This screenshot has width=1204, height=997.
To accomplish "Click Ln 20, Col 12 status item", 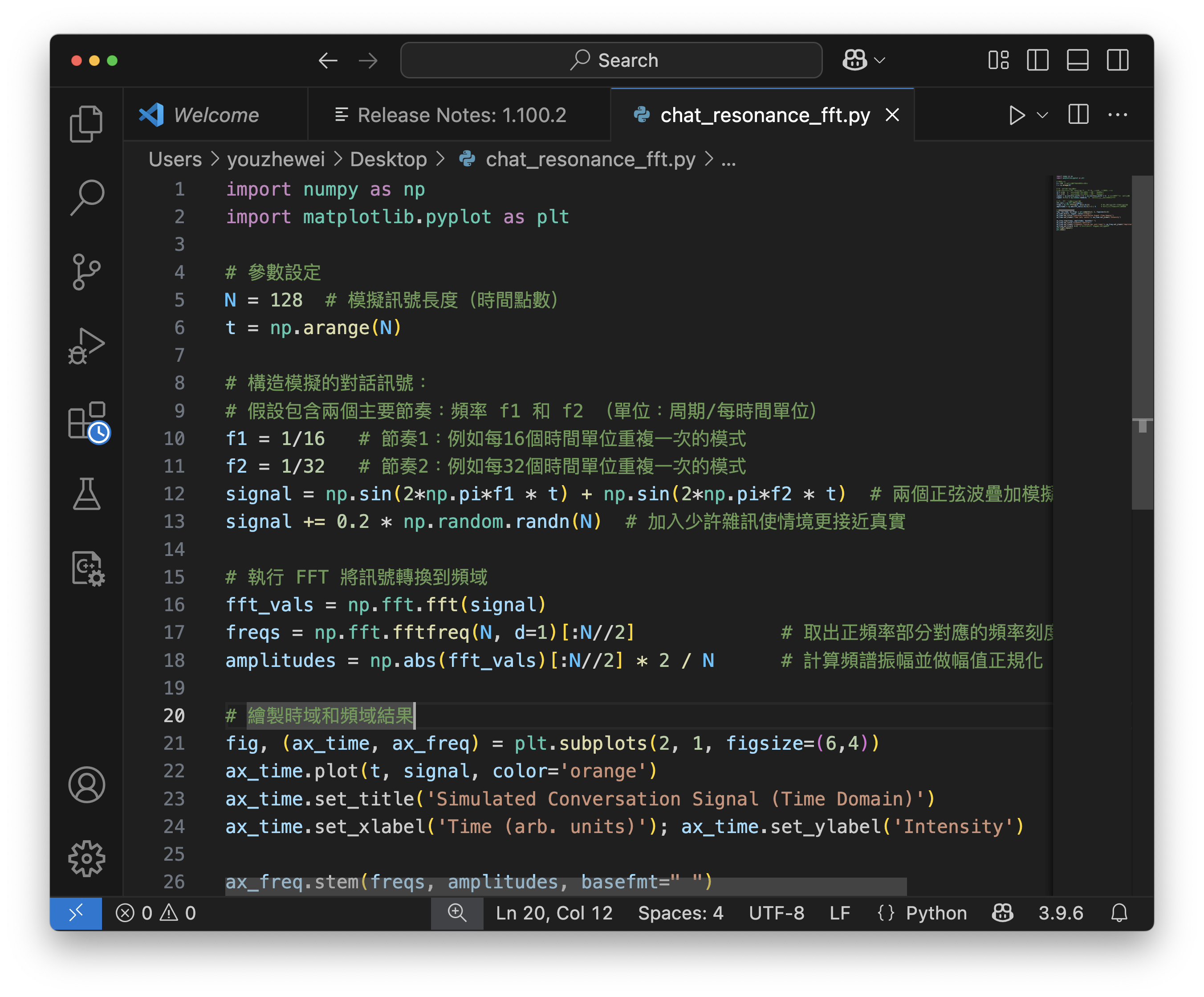I will (x=554, y=913).
